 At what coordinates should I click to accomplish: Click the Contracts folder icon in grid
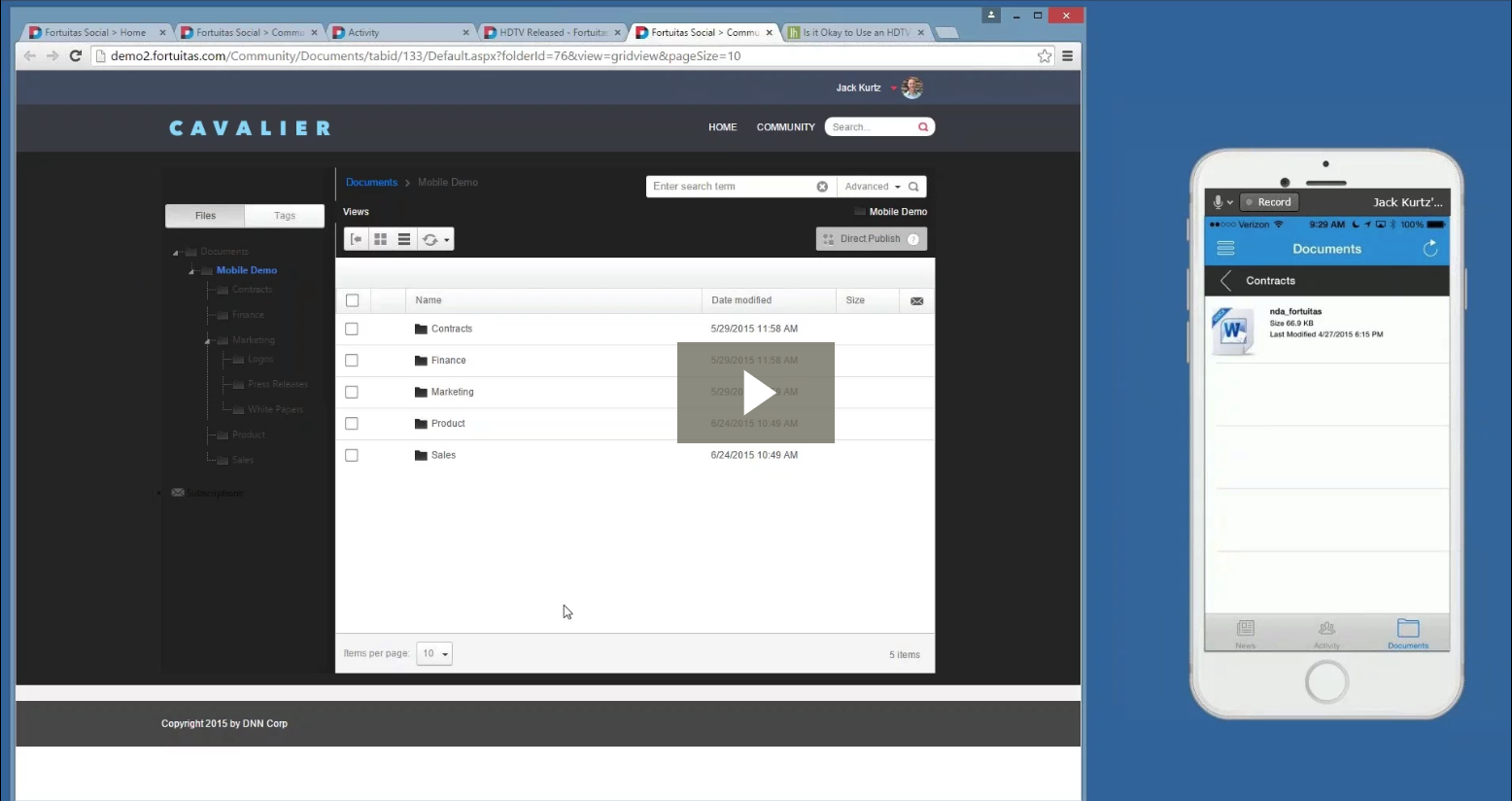tap(421, 329)
